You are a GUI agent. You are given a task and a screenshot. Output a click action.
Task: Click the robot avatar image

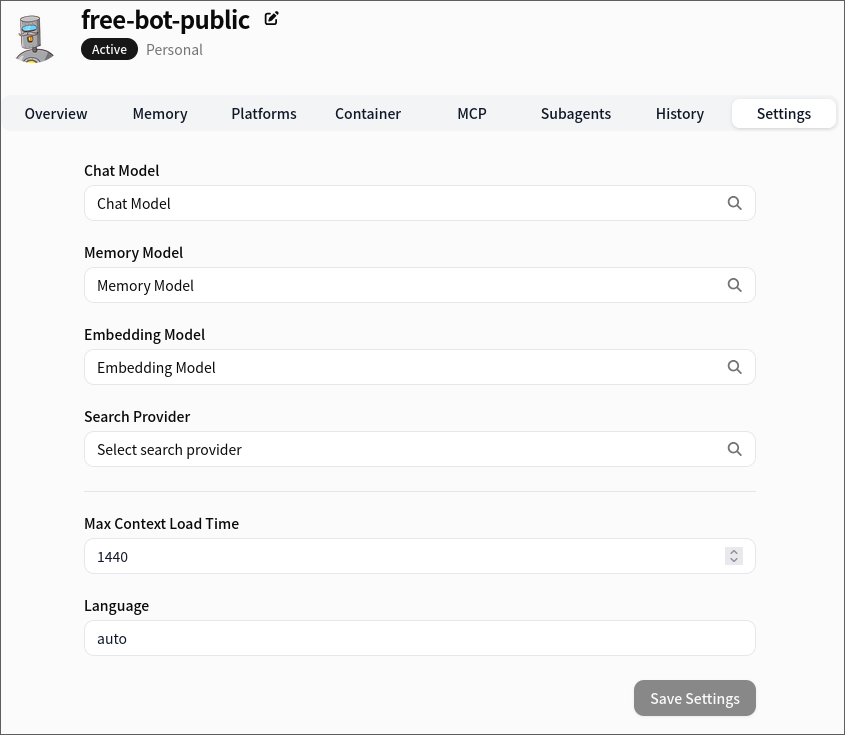pos(35,38)
